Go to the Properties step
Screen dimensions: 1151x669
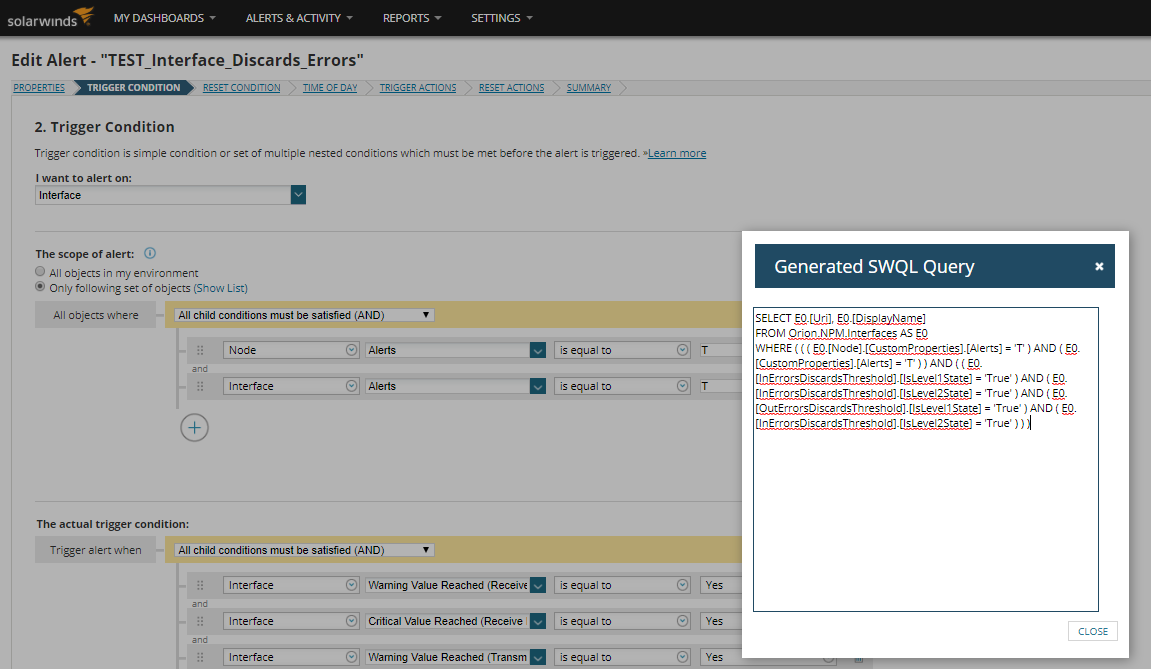(x=39, y=87)
